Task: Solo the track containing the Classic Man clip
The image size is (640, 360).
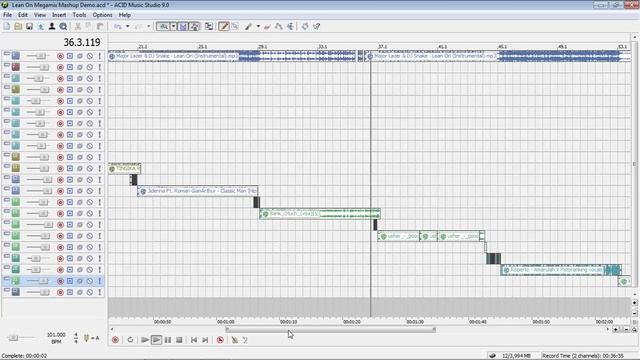Action: 100,191
